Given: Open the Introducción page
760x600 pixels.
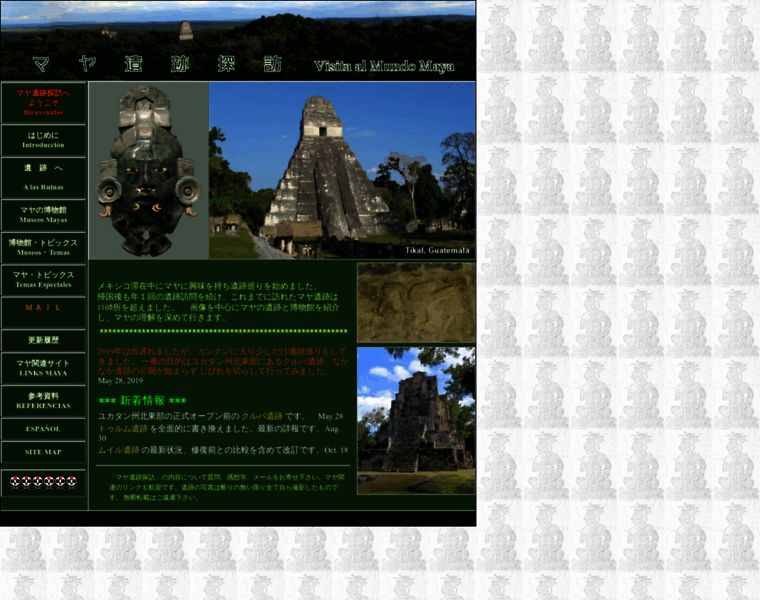Looking at the screenshot, I should 43,140.
